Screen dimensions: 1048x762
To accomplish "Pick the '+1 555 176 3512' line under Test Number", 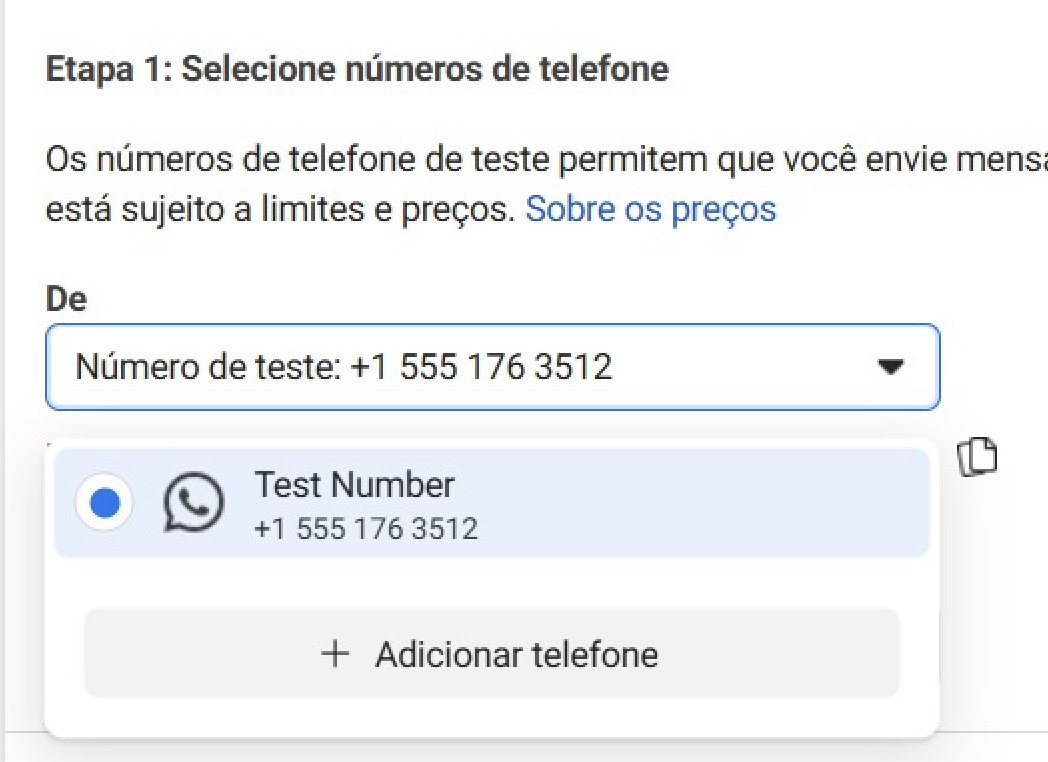I will click(x=366, y=528).
